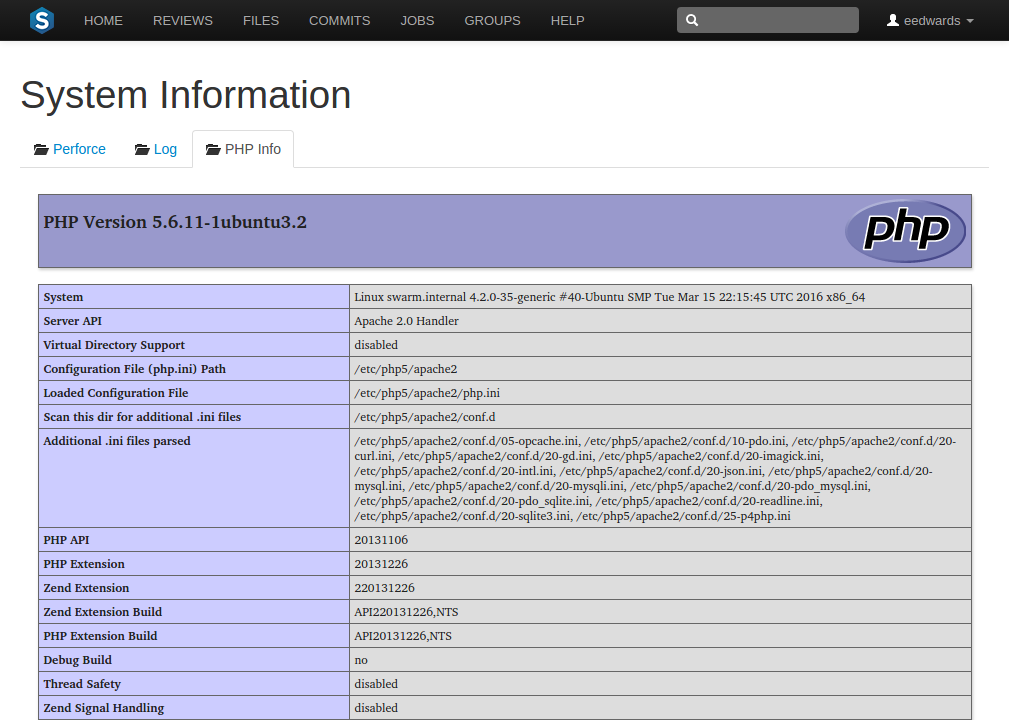
Task: Click the PHP Extension row label
Action: [x=84, y=564]
